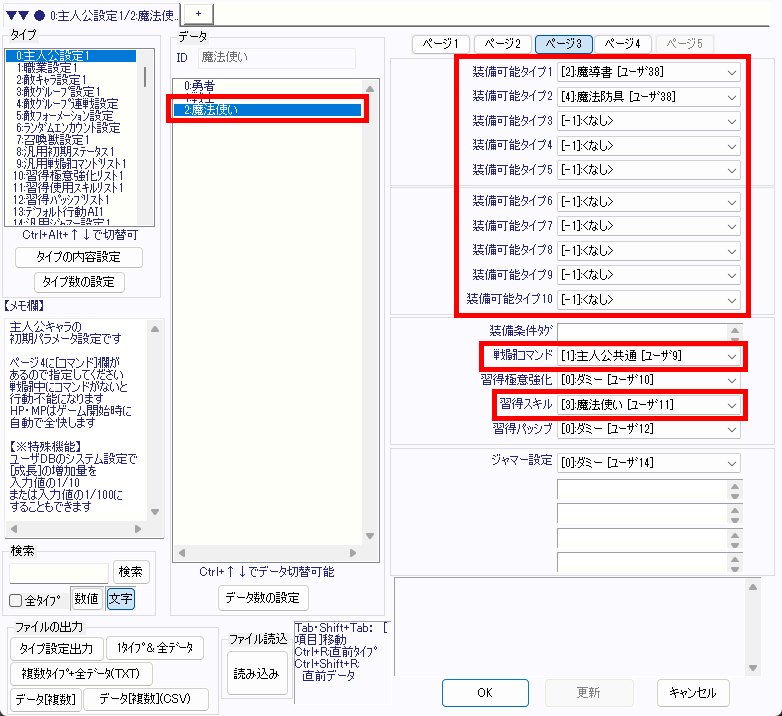Open タイプの内容設定 settings

point(79,257)
